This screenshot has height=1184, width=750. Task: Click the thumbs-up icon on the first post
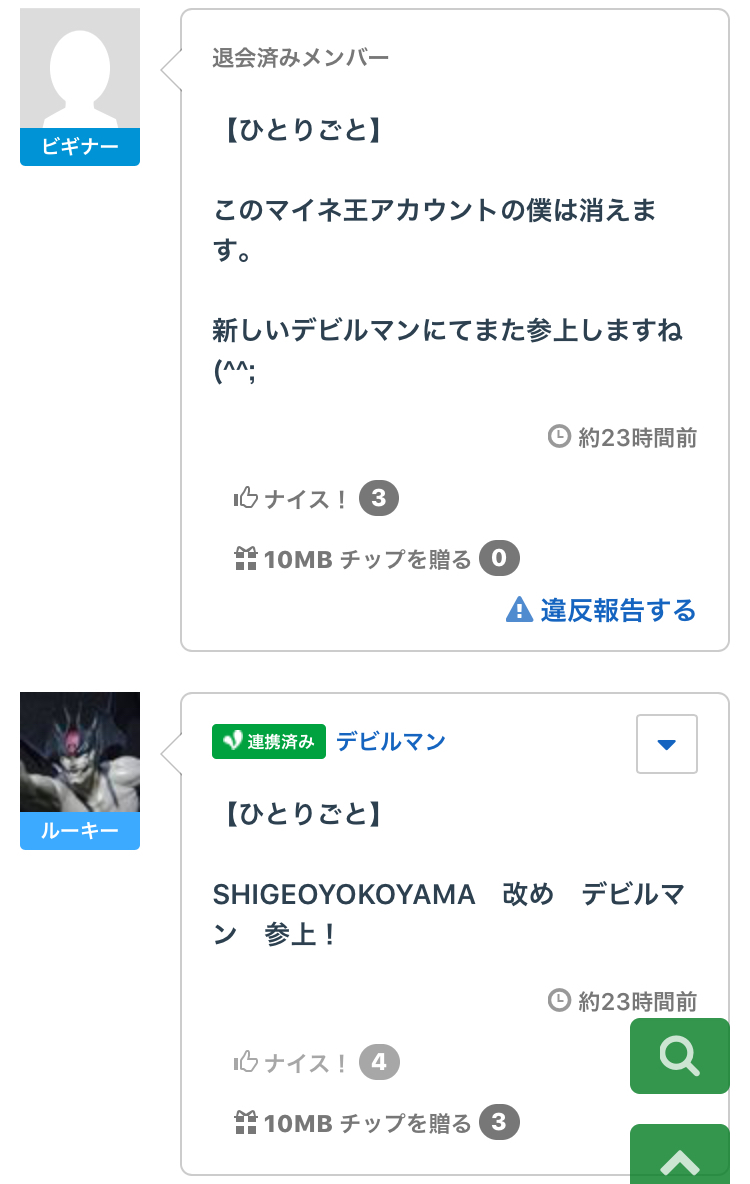pos(245,498)
